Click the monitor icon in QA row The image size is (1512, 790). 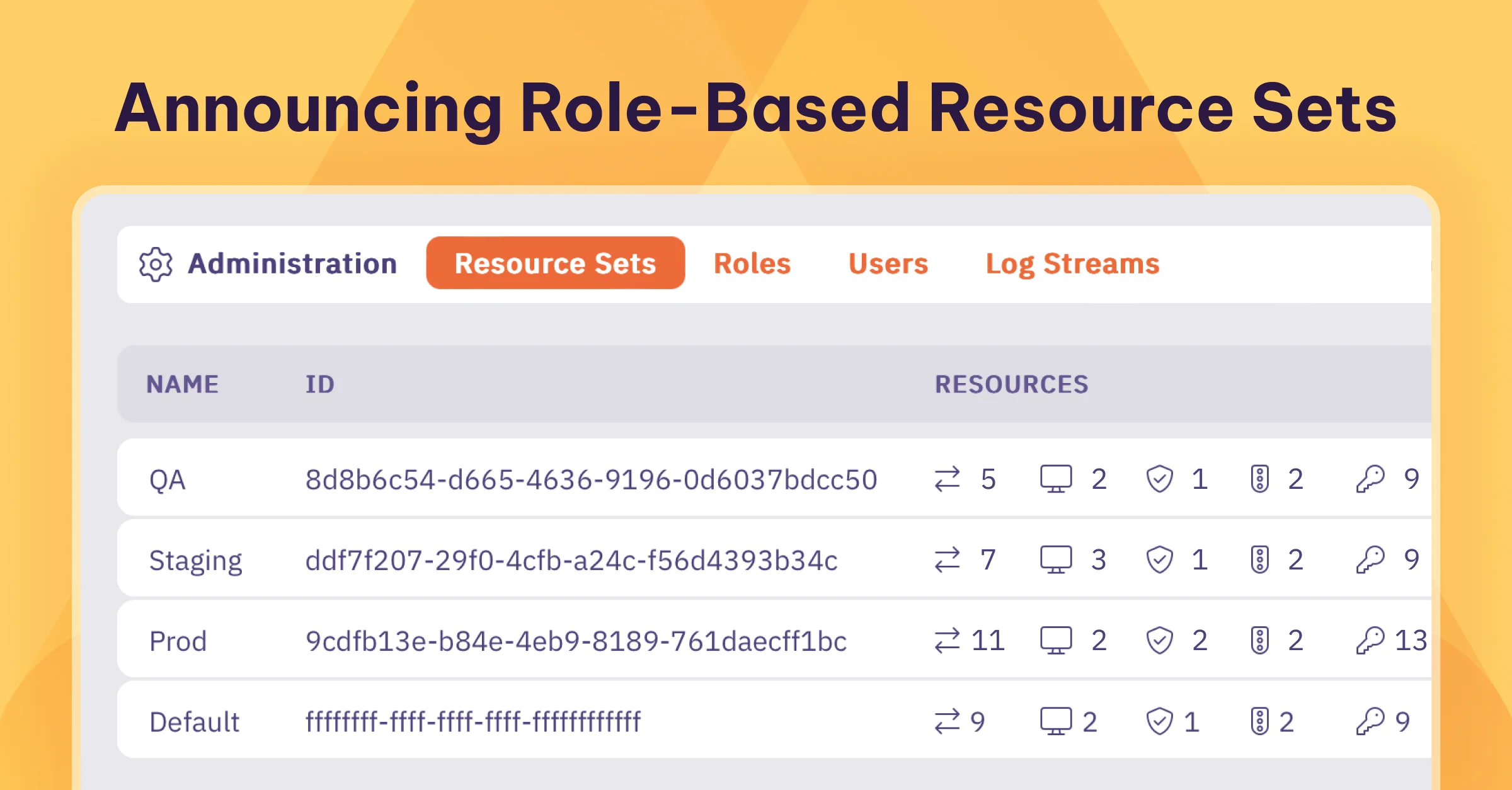(1056, 479)
